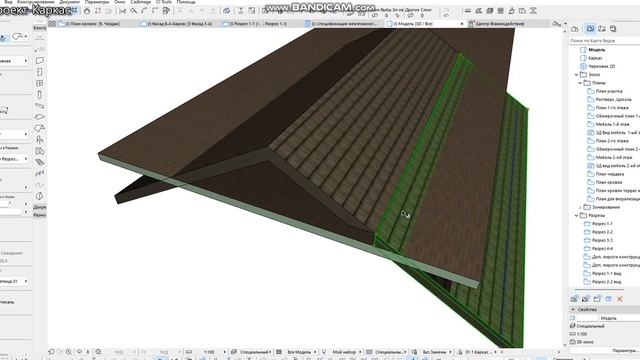
Task: Open the Publisher Sets navigator icon
Action: pyautogui.click(x=613, y=29)
